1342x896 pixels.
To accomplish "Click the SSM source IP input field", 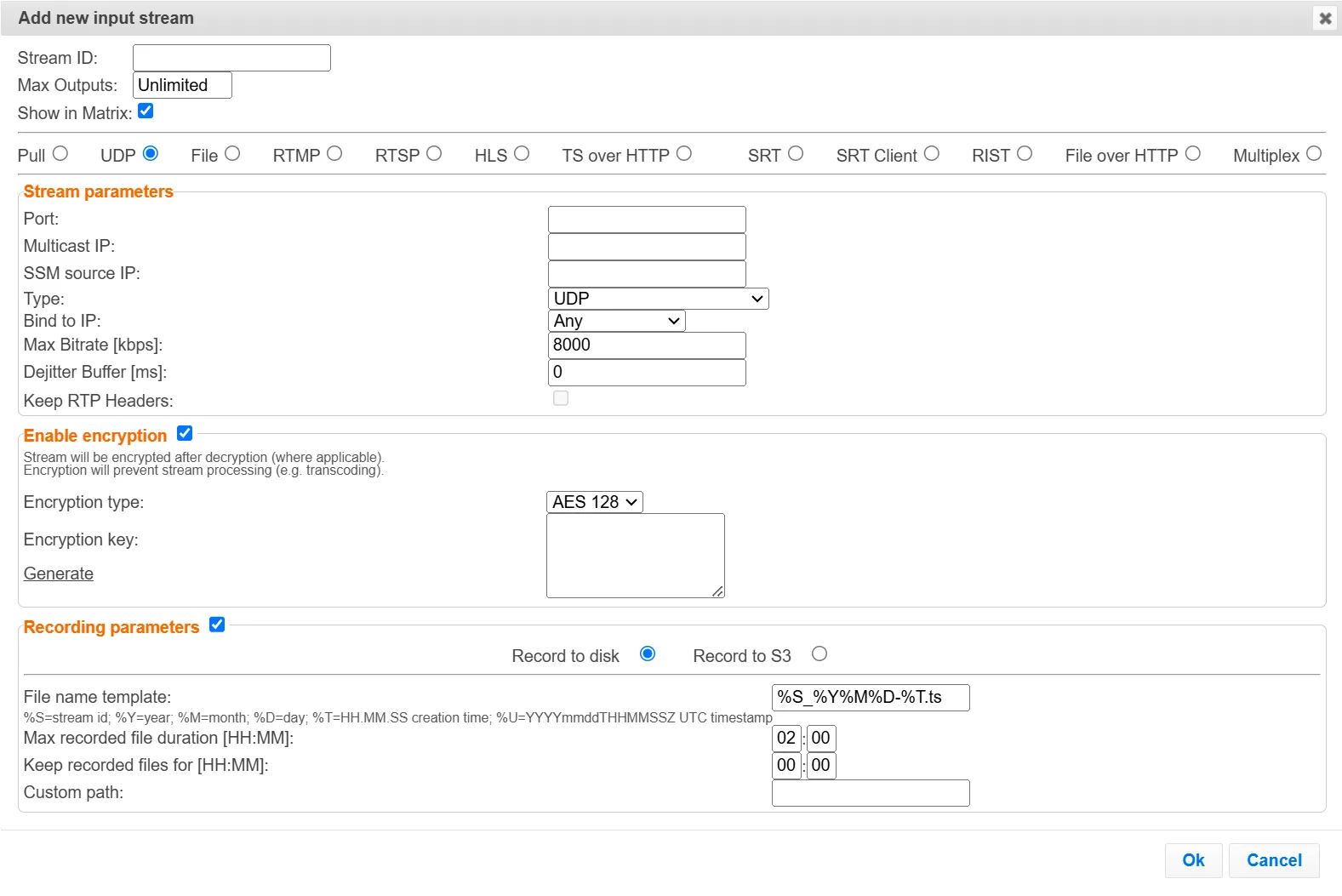I will point(647,274).
